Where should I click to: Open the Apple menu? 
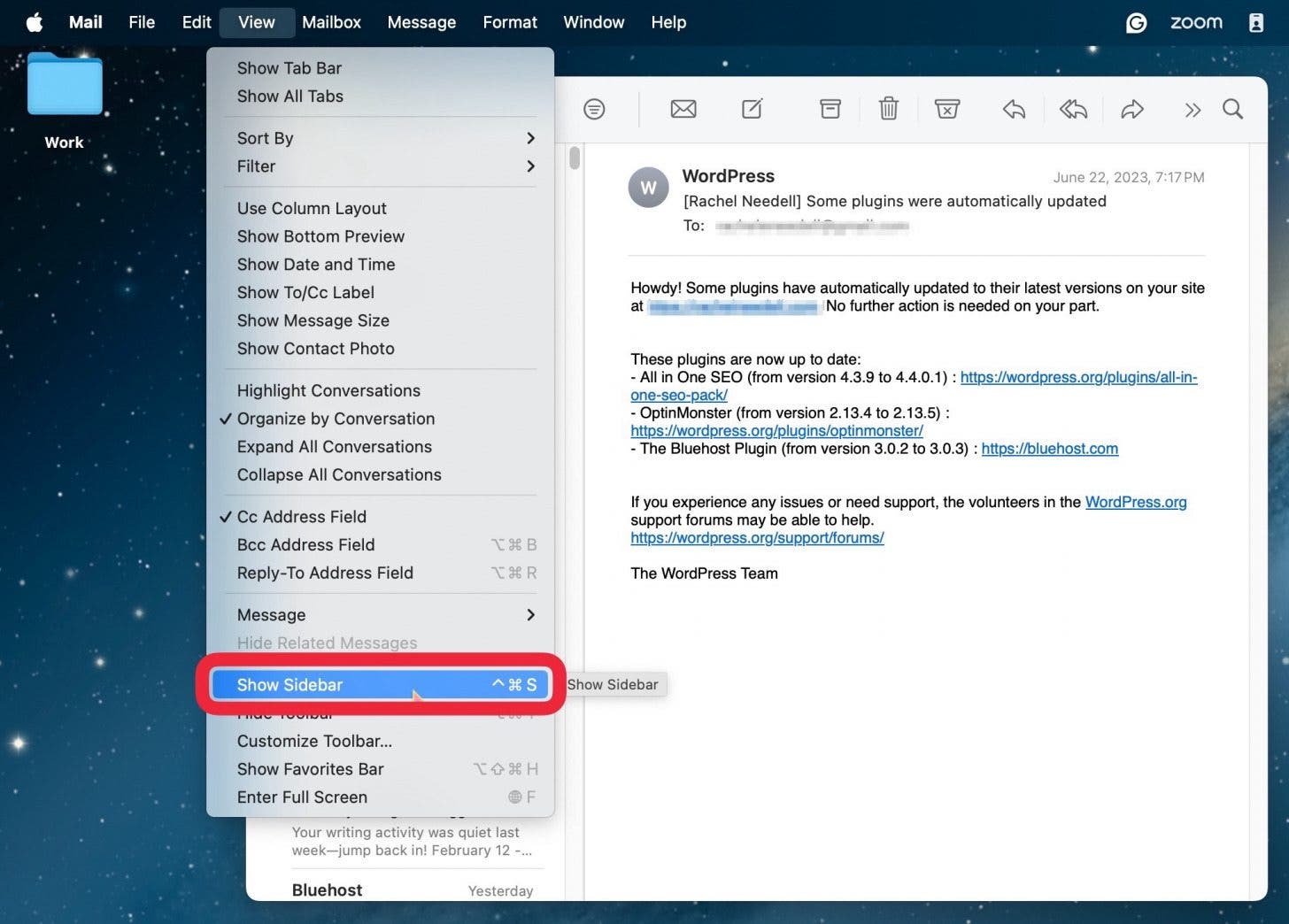tap(35, 22)
